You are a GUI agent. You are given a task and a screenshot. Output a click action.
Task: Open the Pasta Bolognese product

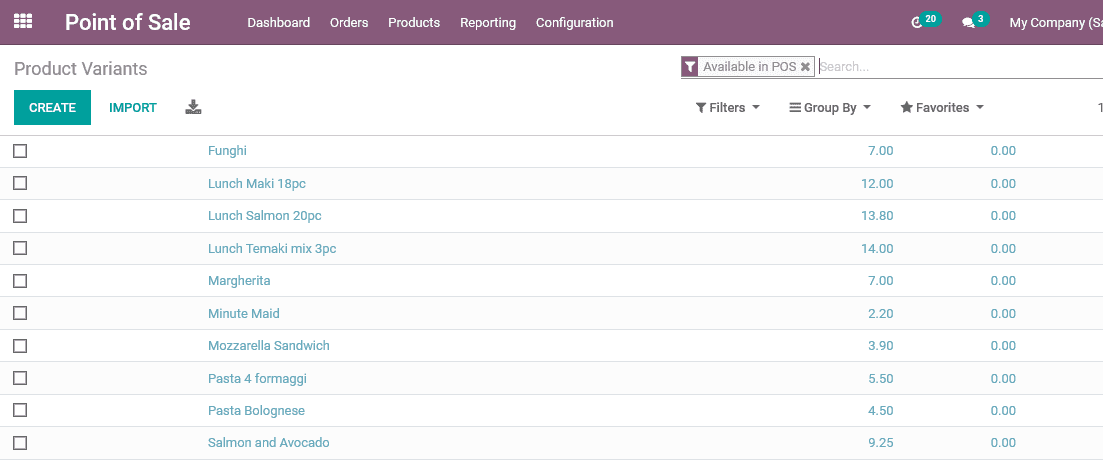256,411
